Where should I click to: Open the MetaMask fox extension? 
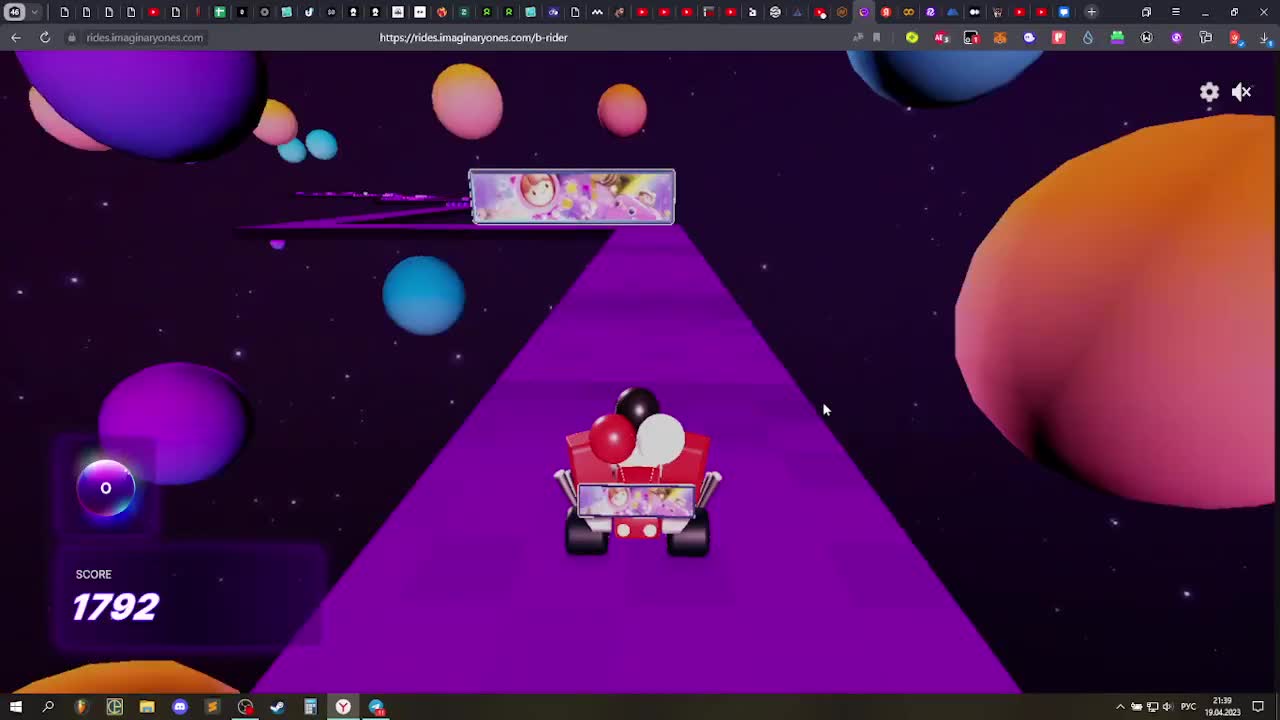click(1000, 37)
